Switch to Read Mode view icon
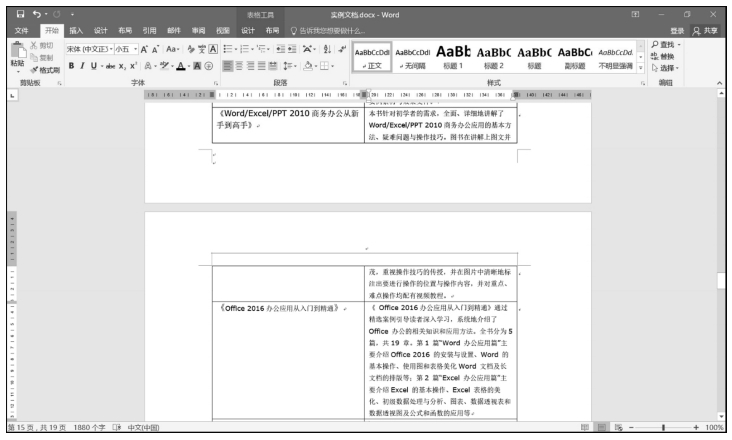 coord(584,427)
